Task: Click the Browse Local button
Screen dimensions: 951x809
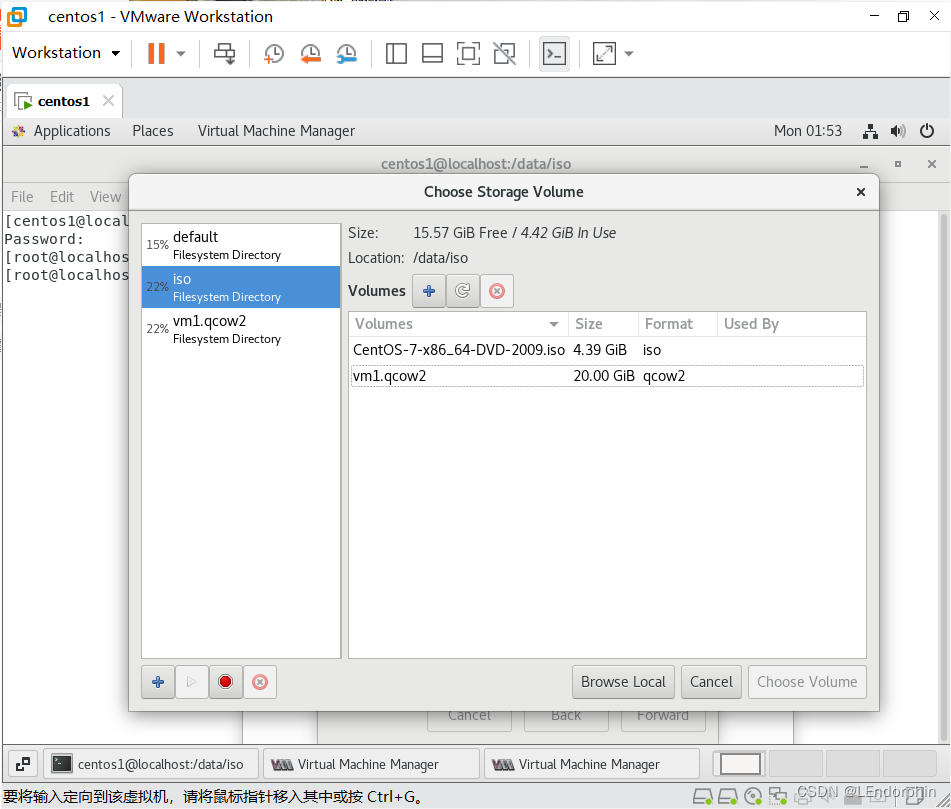Action: 623,682
